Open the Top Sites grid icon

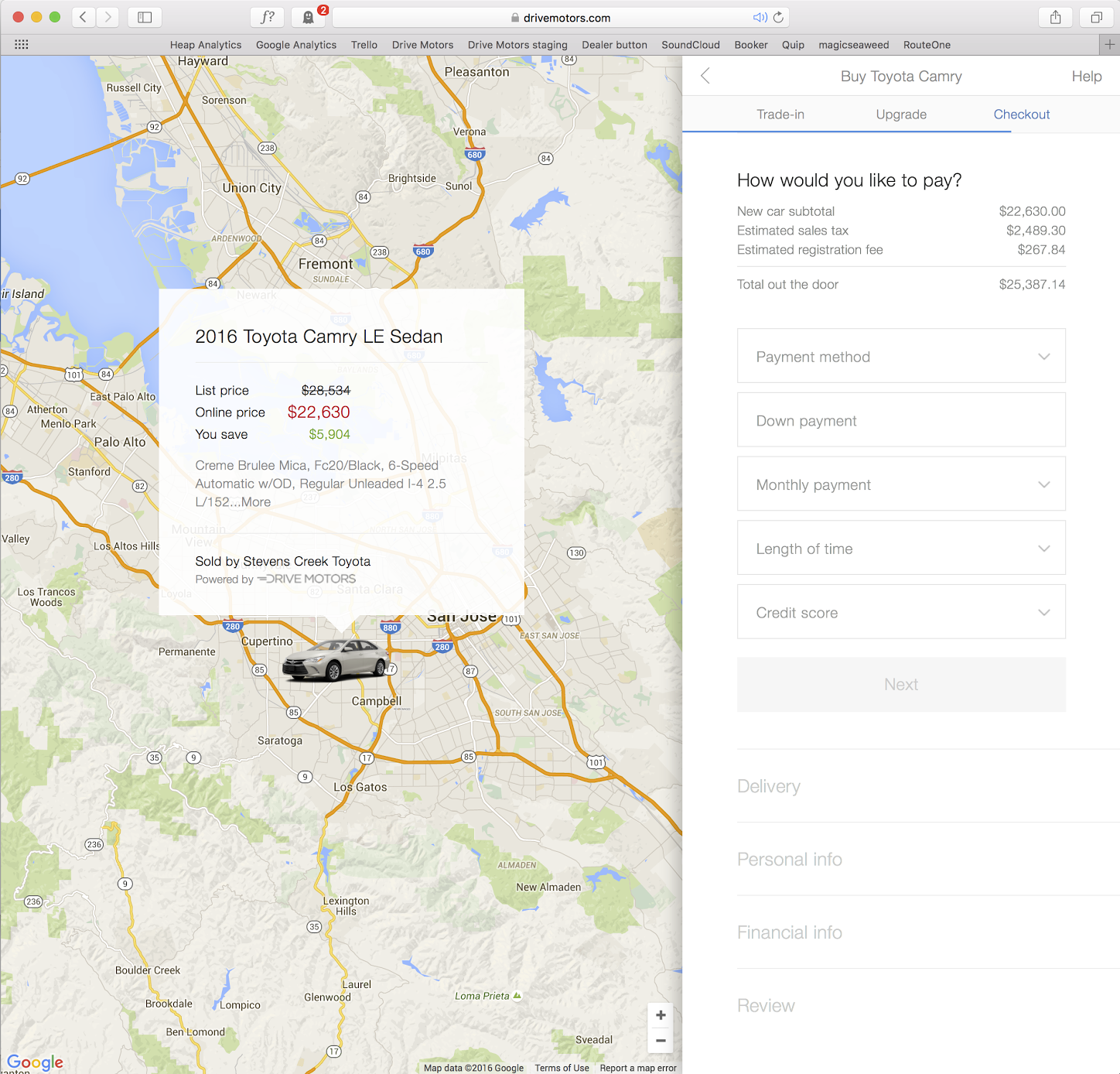(x=22, y=45)
